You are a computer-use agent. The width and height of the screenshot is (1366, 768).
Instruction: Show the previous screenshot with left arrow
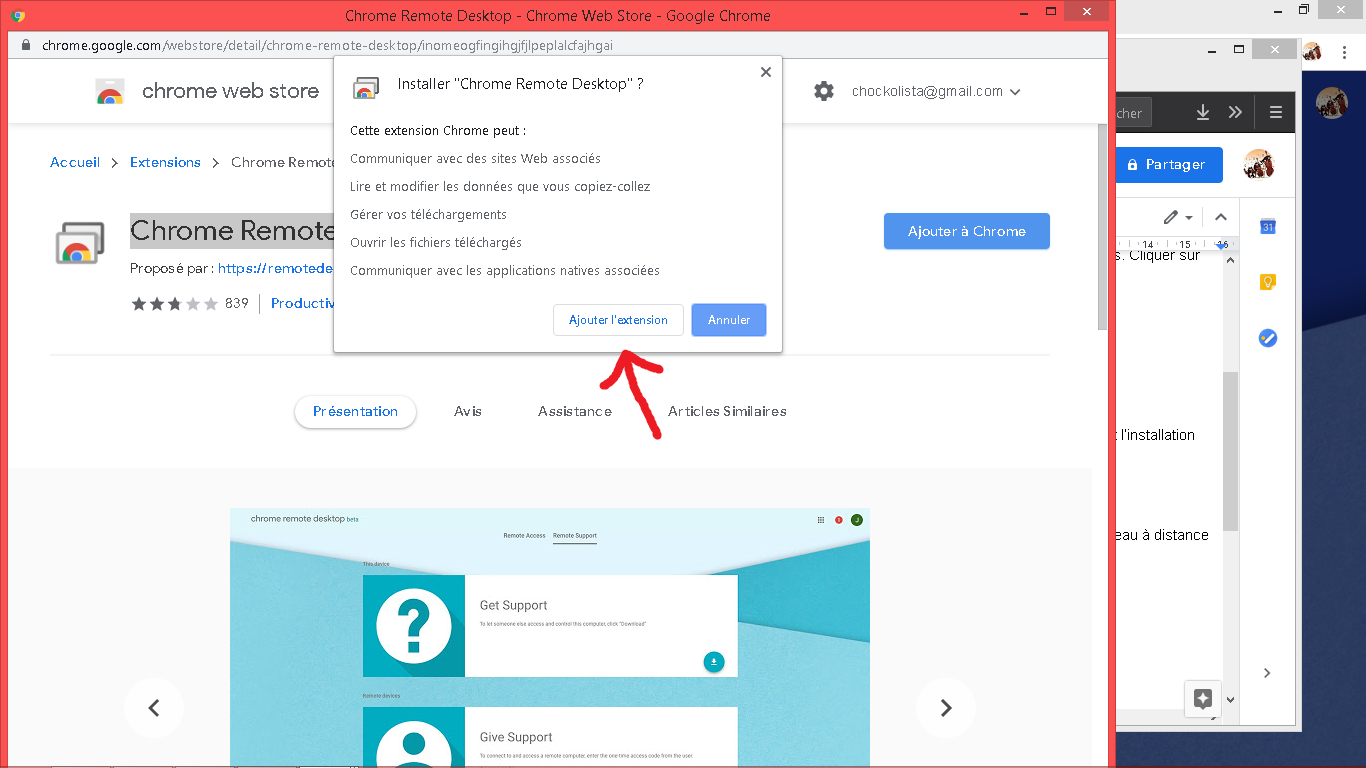154,708
